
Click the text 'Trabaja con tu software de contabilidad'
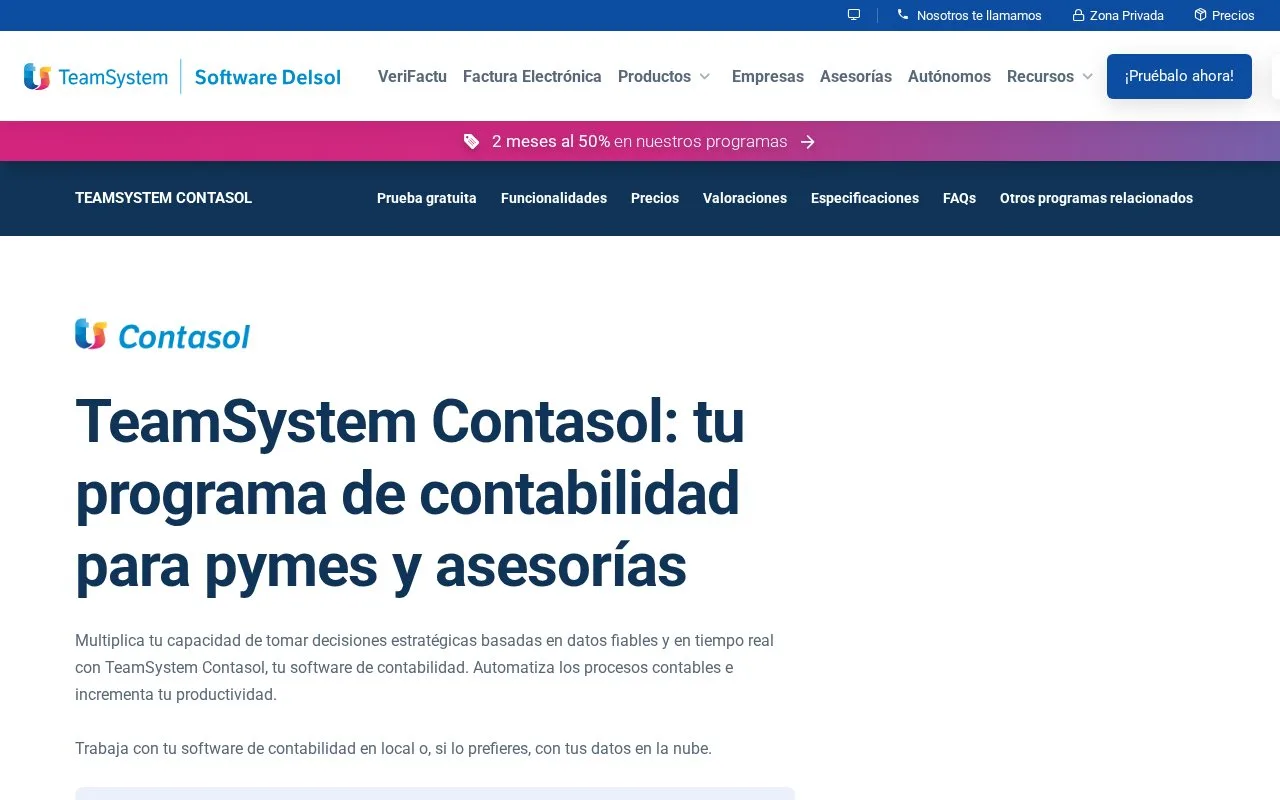coord(393,748)
